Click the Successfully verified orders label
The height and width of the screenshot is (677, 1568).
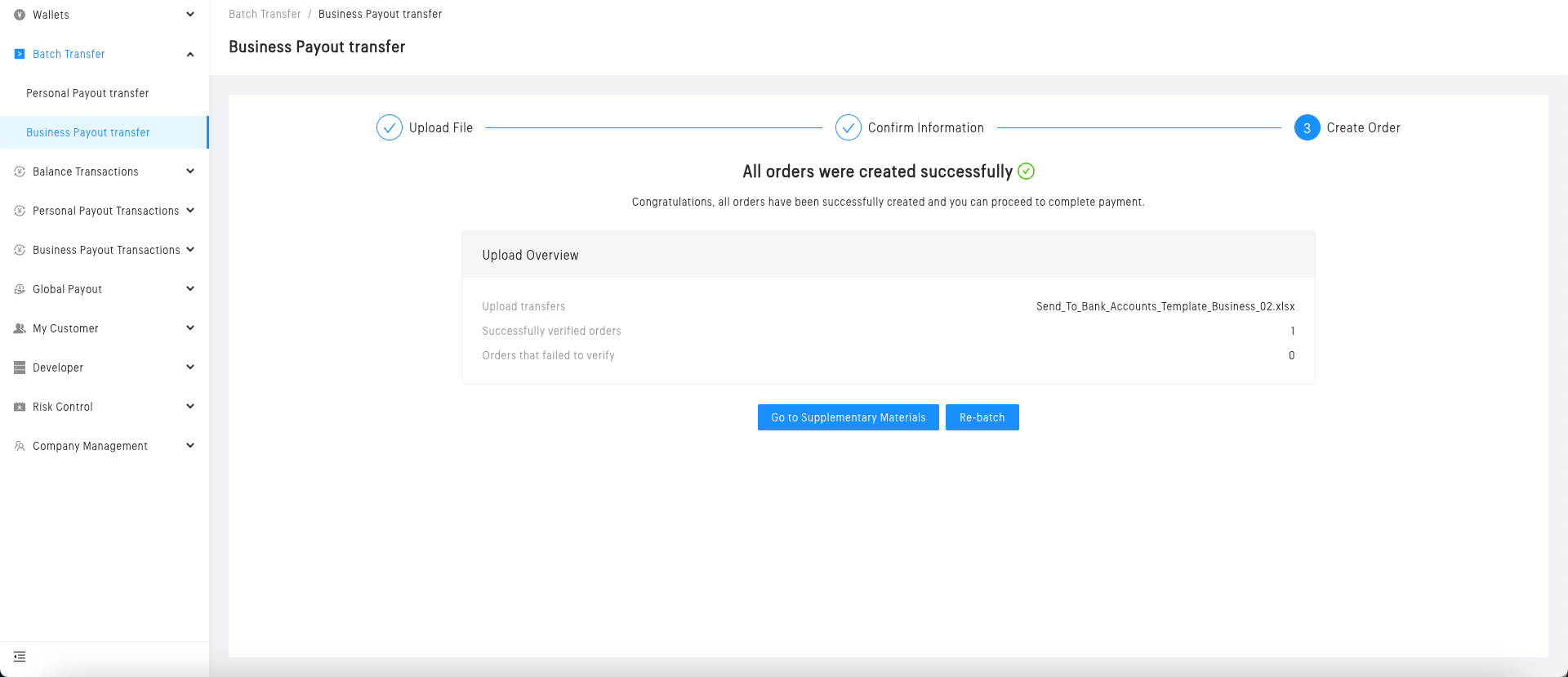click(551, 331)
